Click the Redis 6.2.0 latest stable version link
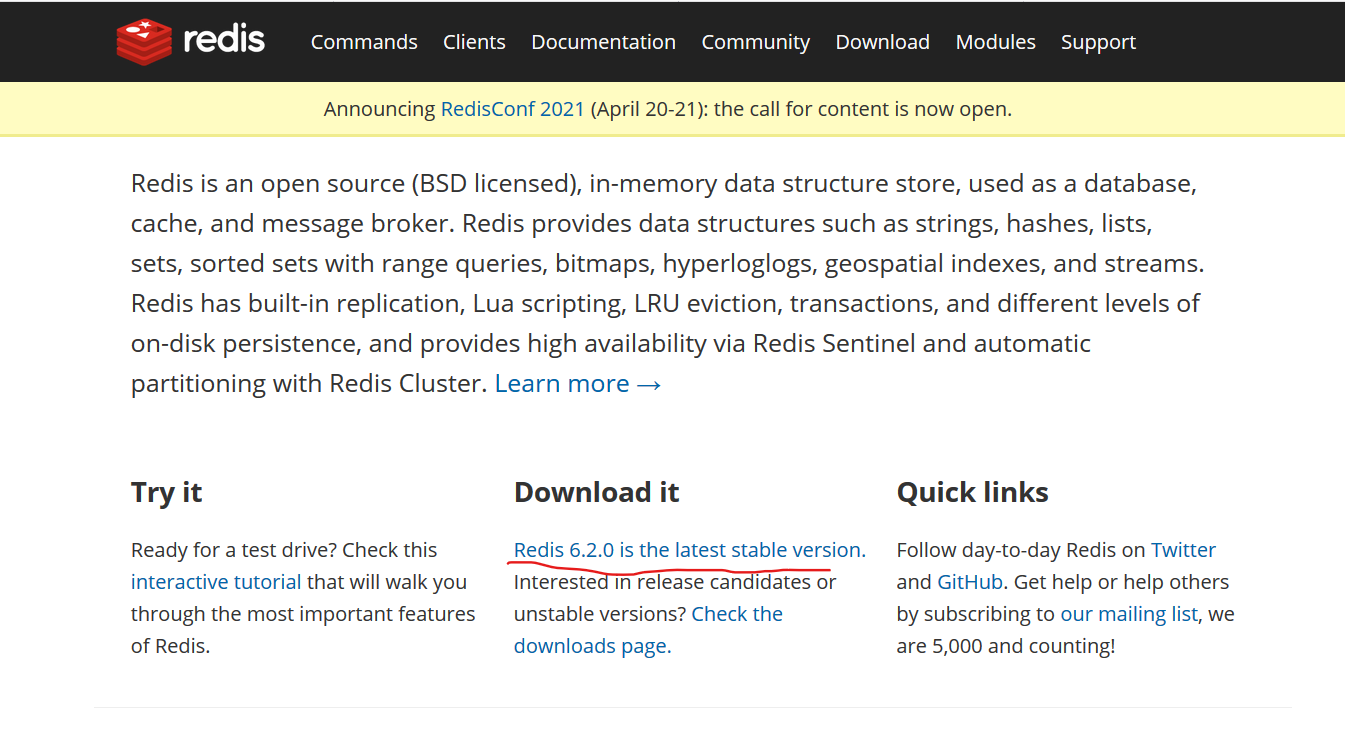This screenshot has height=735, width=1345. 689,550
